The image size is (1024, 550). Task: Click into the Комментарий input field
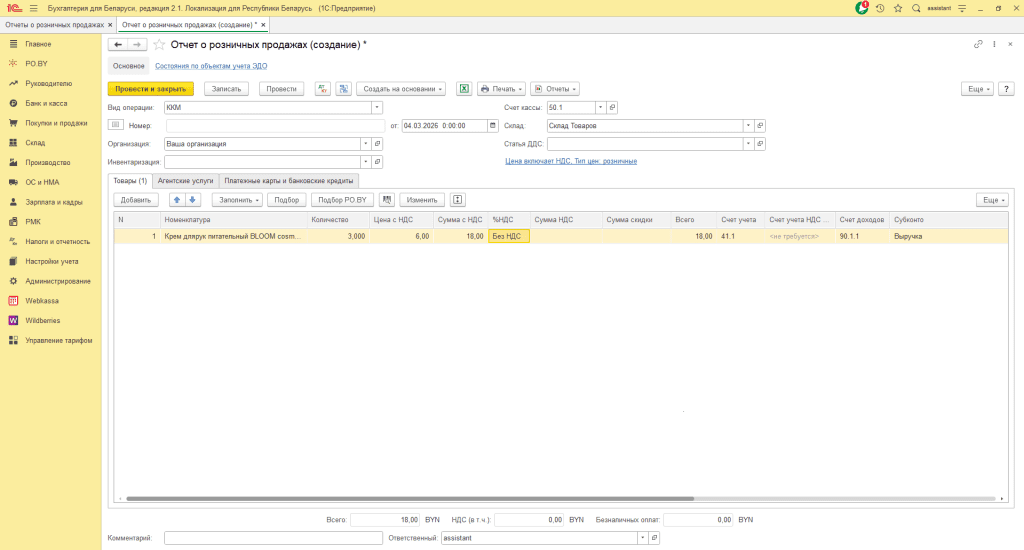coord(266,538)
